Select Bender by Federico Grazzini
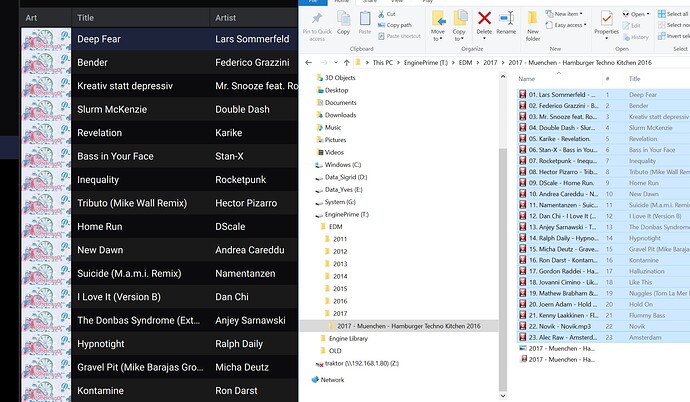 [x=159, y=62]
